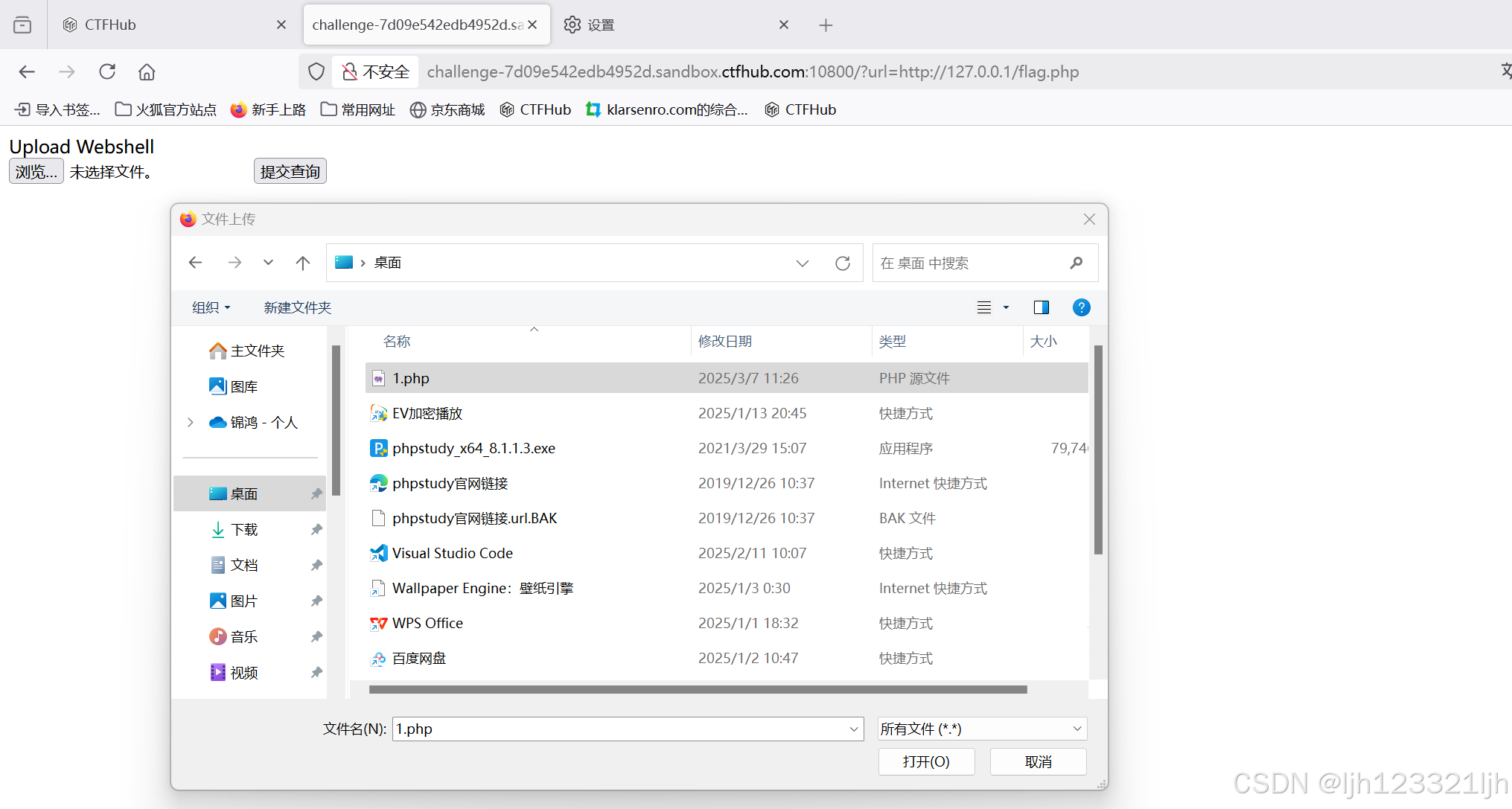Open the file type filter dropdown
The image size is (1512, 809).
pos(982,729)
